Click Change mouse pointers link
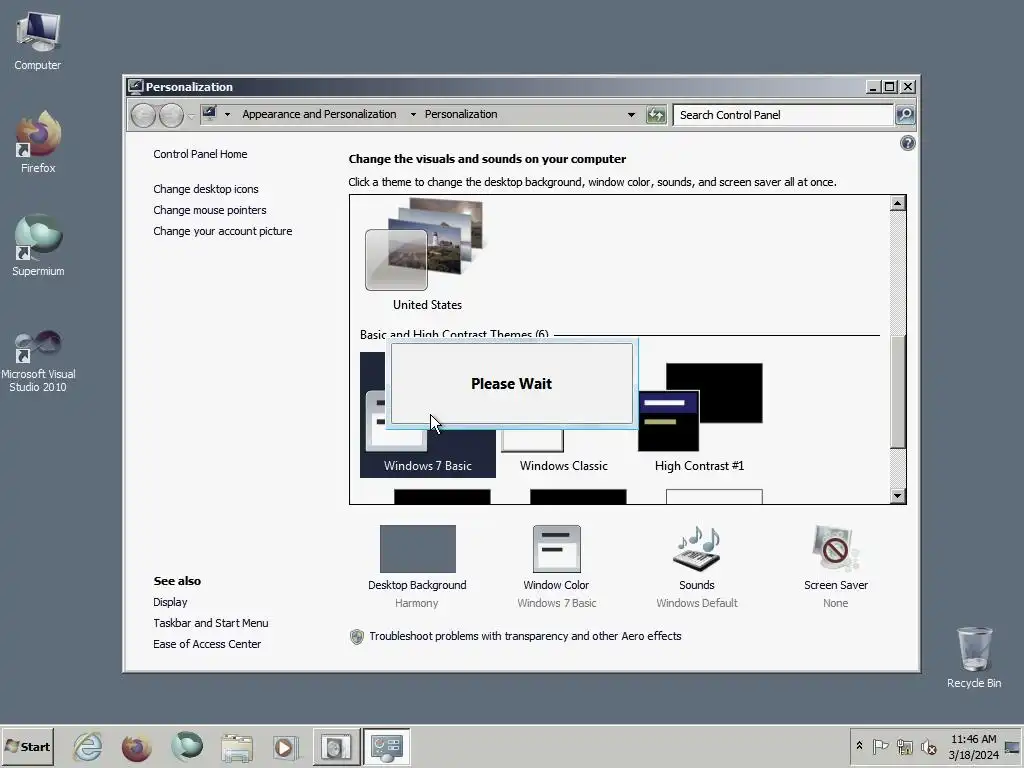Screen dimensions: 1024x768 click(x=210, y=210)
